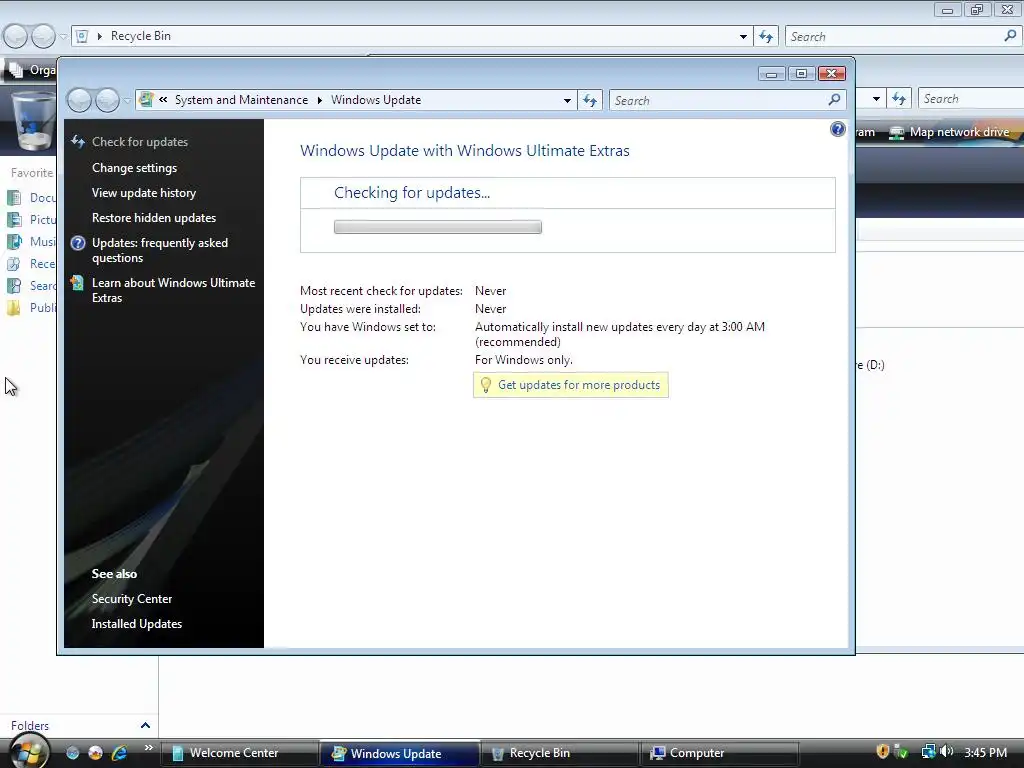
Task: Launch Internet Explorer from Quick Launch
Action: click(x=119, y=753)
